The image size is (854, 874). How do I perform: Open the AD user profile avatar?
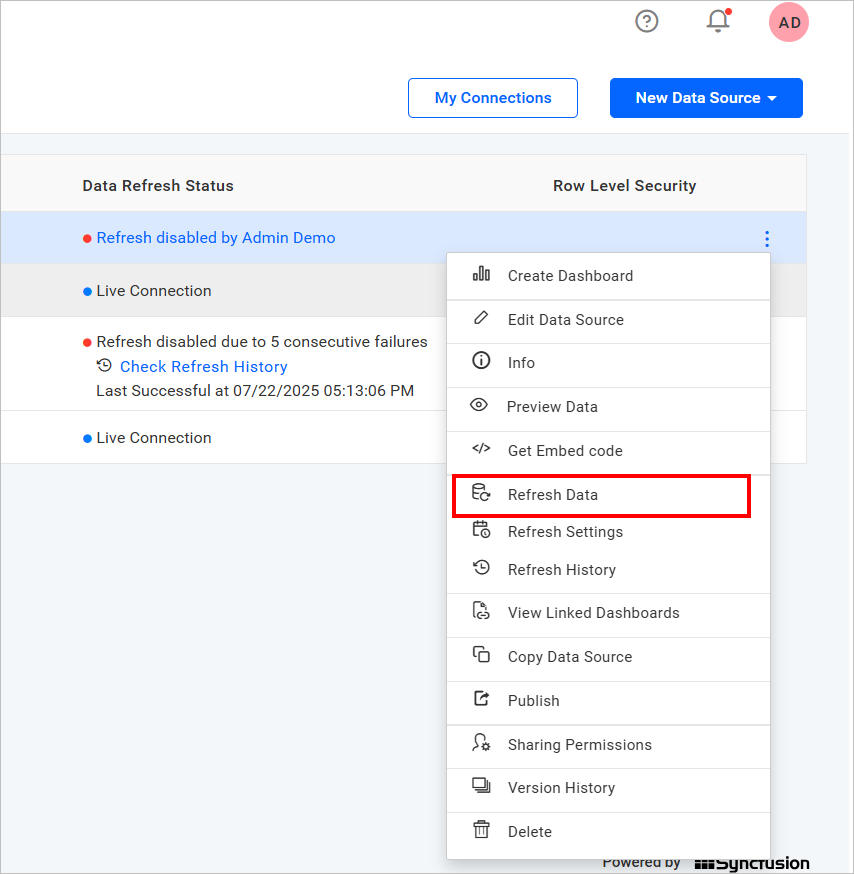click(x=789, y=22)
